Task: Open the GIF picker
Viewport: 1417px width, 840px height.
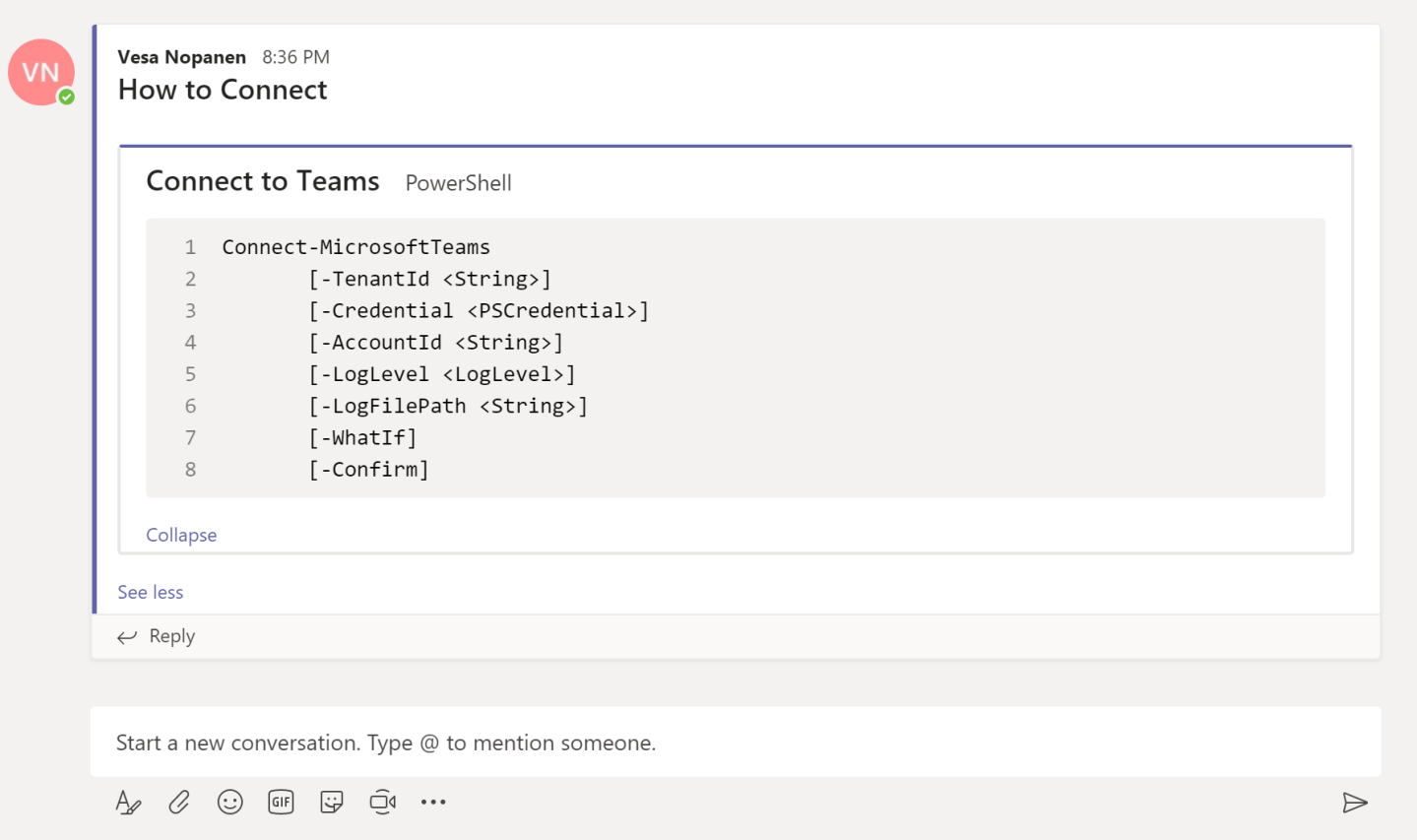Action: (281, 803)
